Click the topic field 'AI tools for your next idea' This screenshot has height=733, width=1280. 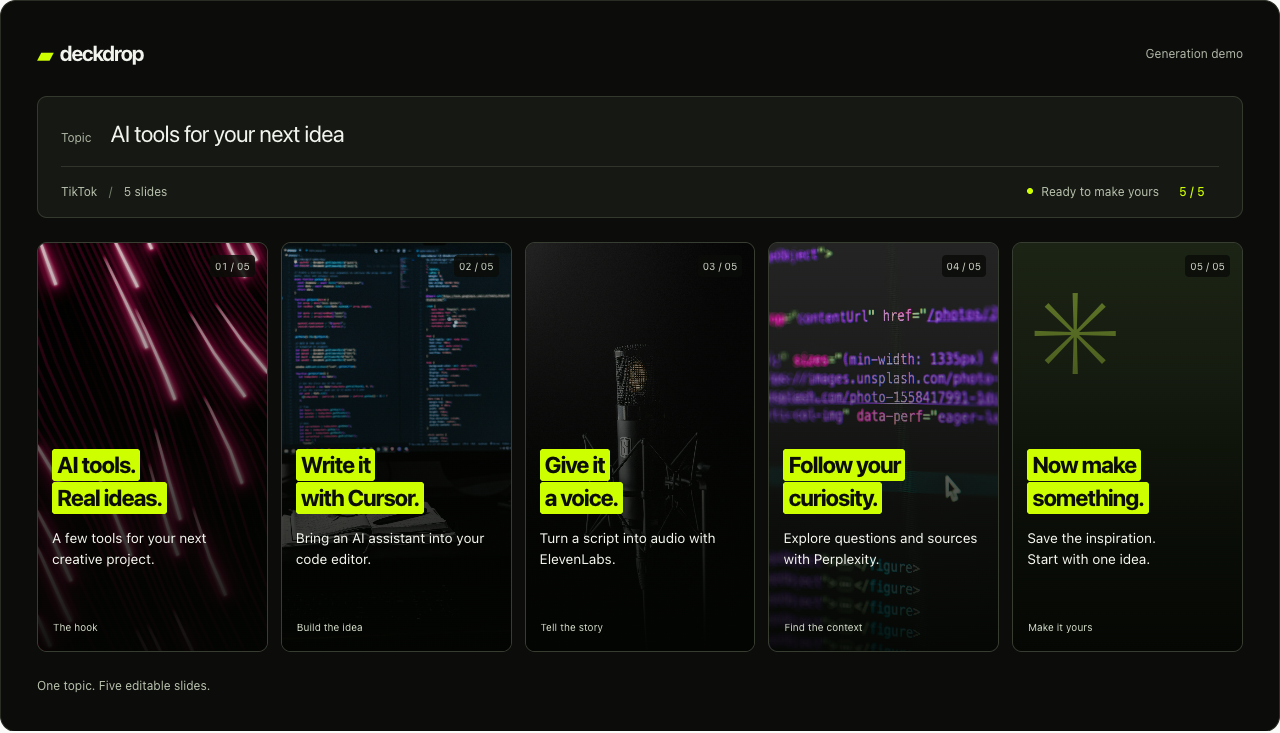(x=227, y=135)
